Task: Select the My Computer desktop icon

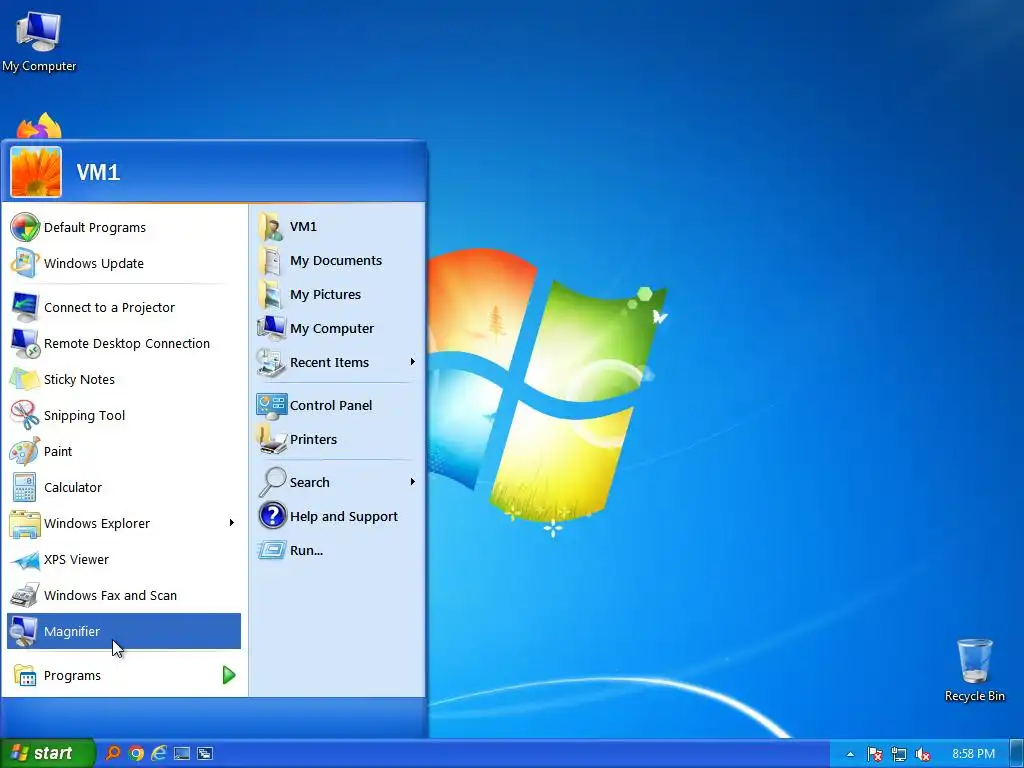Action: (x=39, y=41)
